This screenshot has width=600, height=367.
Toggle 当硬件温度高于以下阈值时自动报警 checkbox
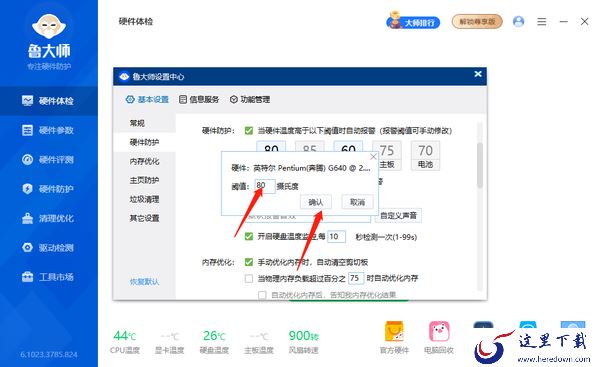tap(249, 131)
